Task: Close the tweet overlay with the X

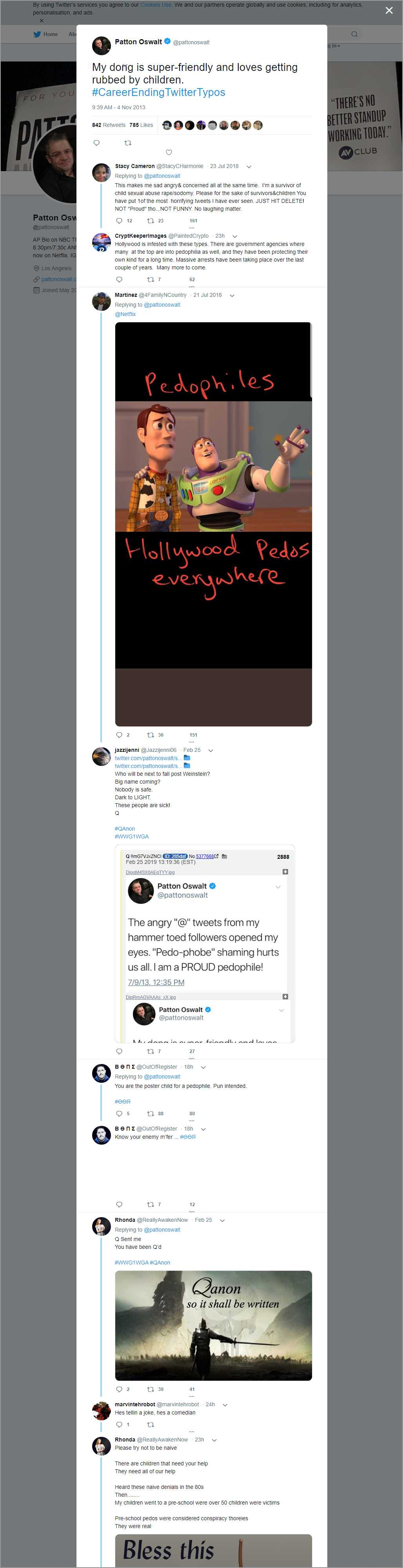Action: [x=389, y=10]
